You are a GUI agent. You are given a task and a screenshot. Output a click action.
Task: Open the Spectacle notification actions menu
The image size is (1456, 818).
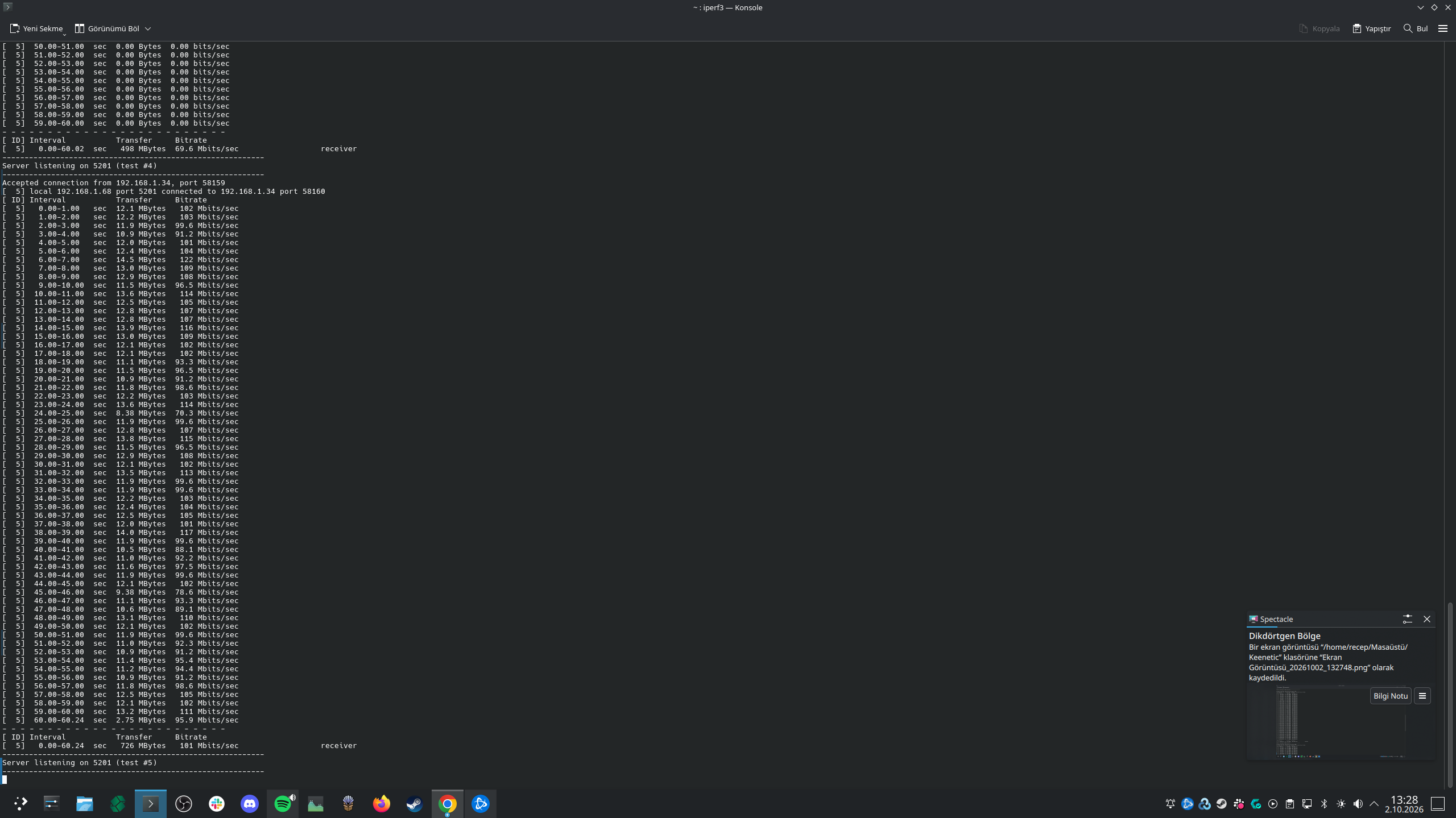1422,696
